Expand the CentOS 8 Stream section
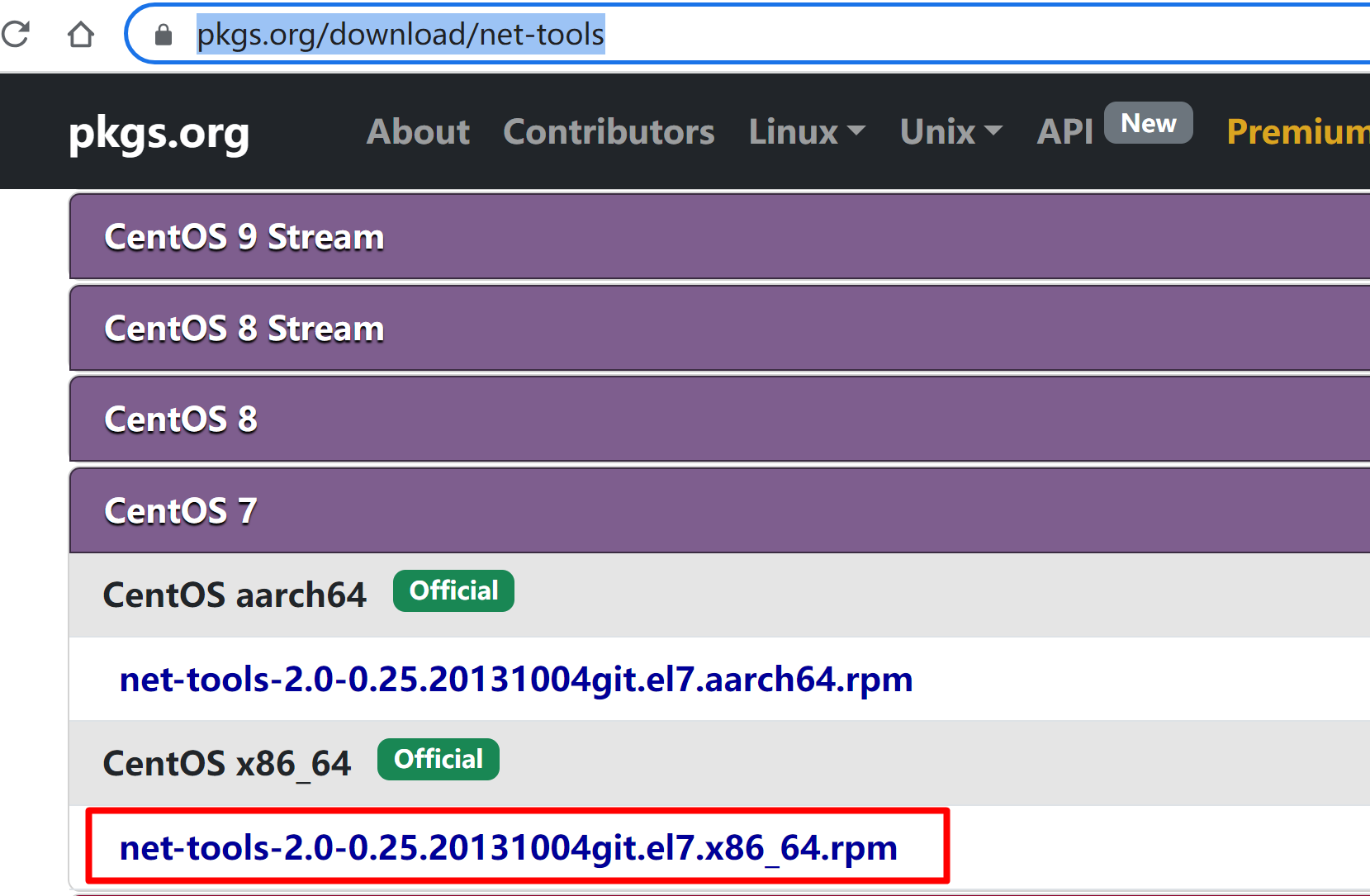 pyautogui.click(x=719, y=329)
